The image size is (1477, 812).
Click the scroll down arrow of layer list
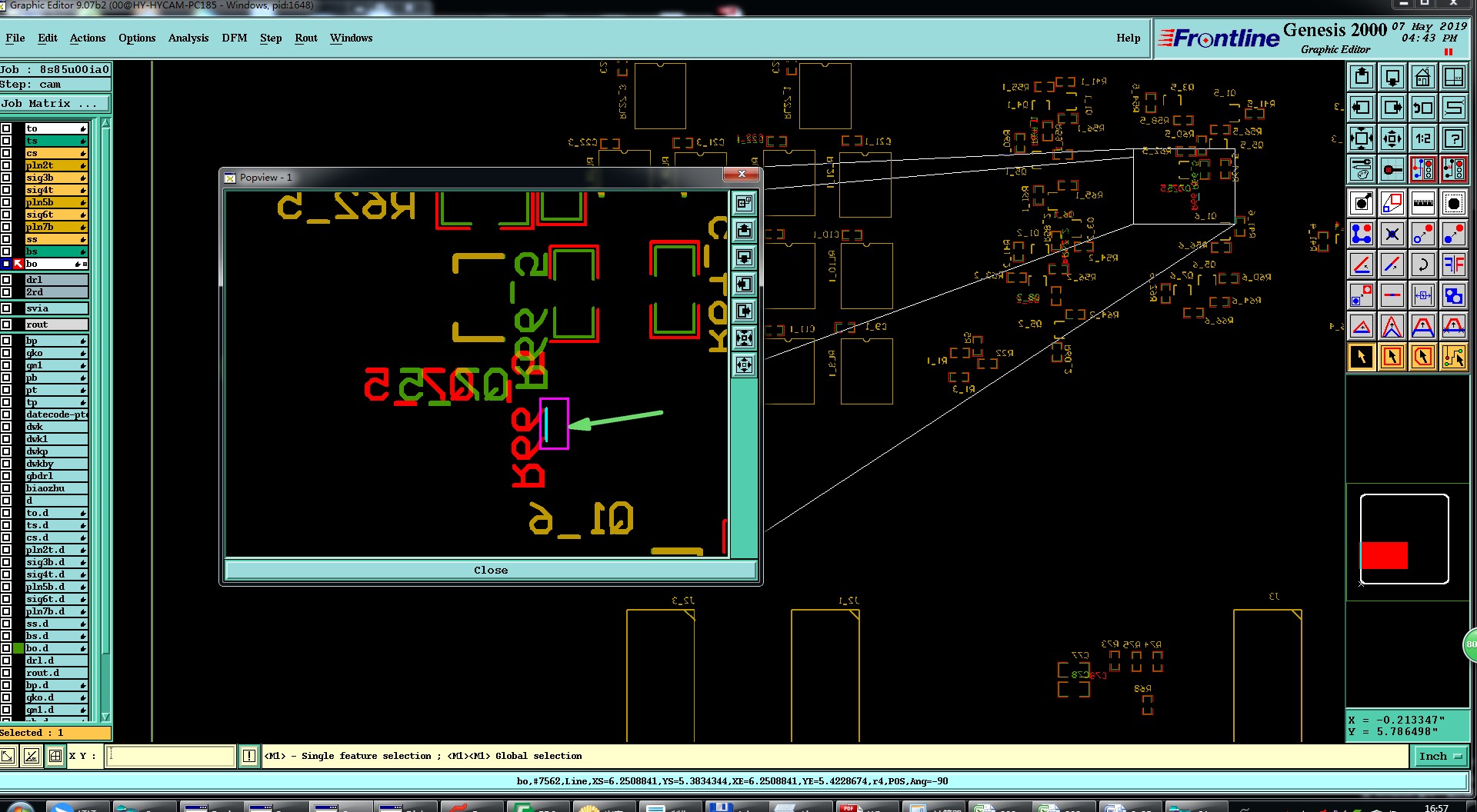pos(106,717)
